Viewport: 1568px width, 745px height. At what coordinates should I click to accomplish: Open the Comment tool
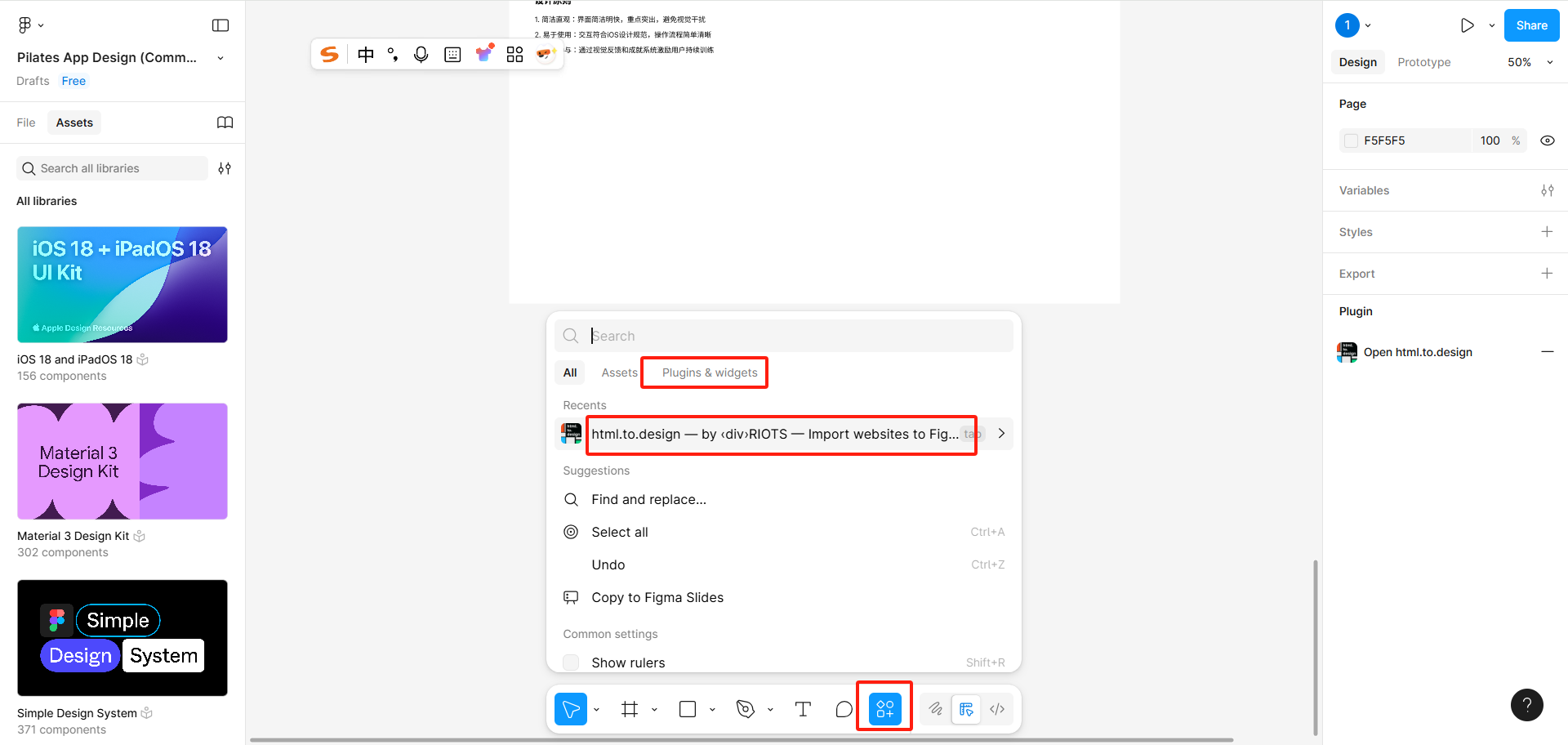tap(844, 709)
